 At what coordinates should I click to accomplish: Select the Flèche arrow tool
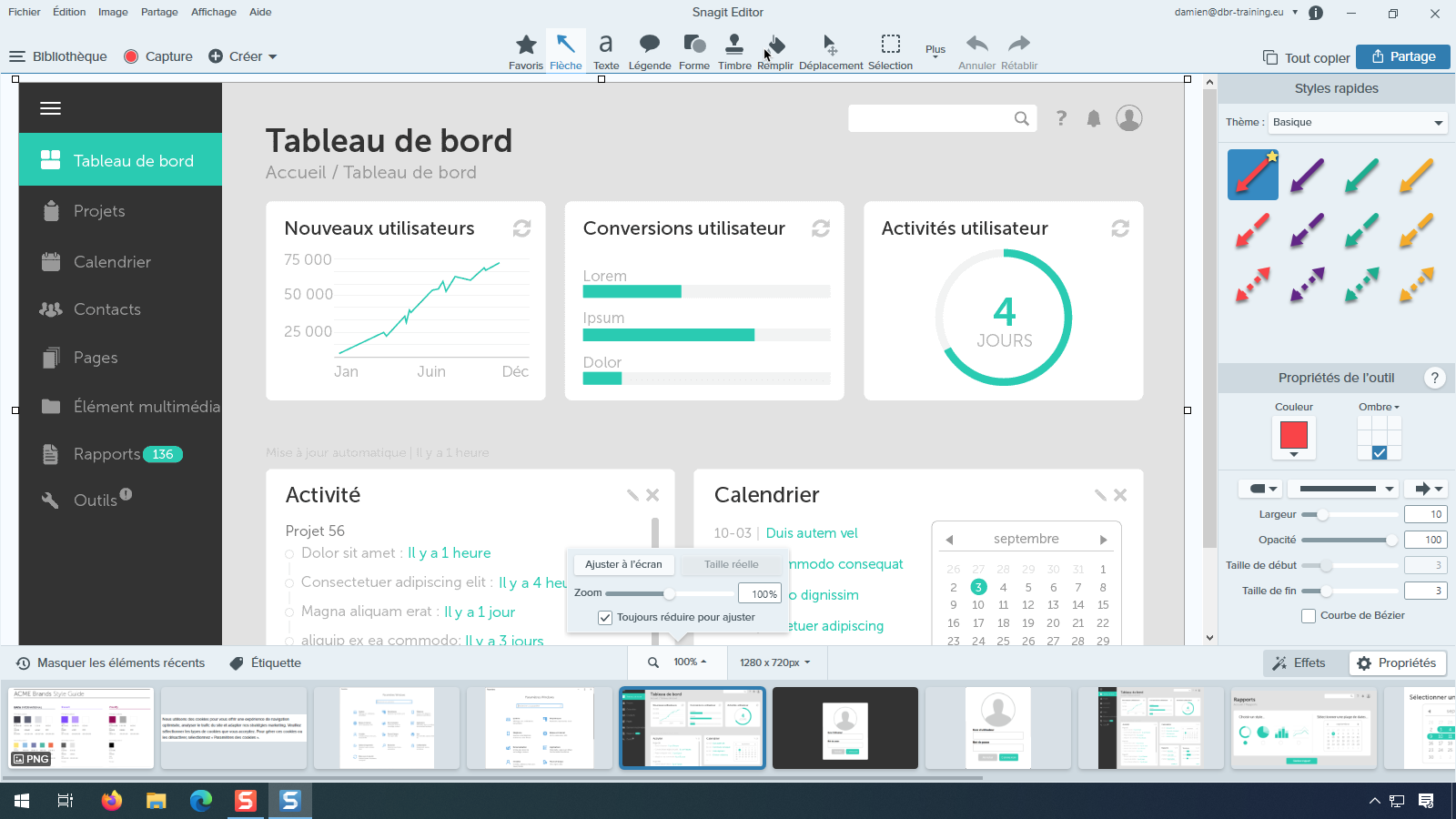(566, 52)
